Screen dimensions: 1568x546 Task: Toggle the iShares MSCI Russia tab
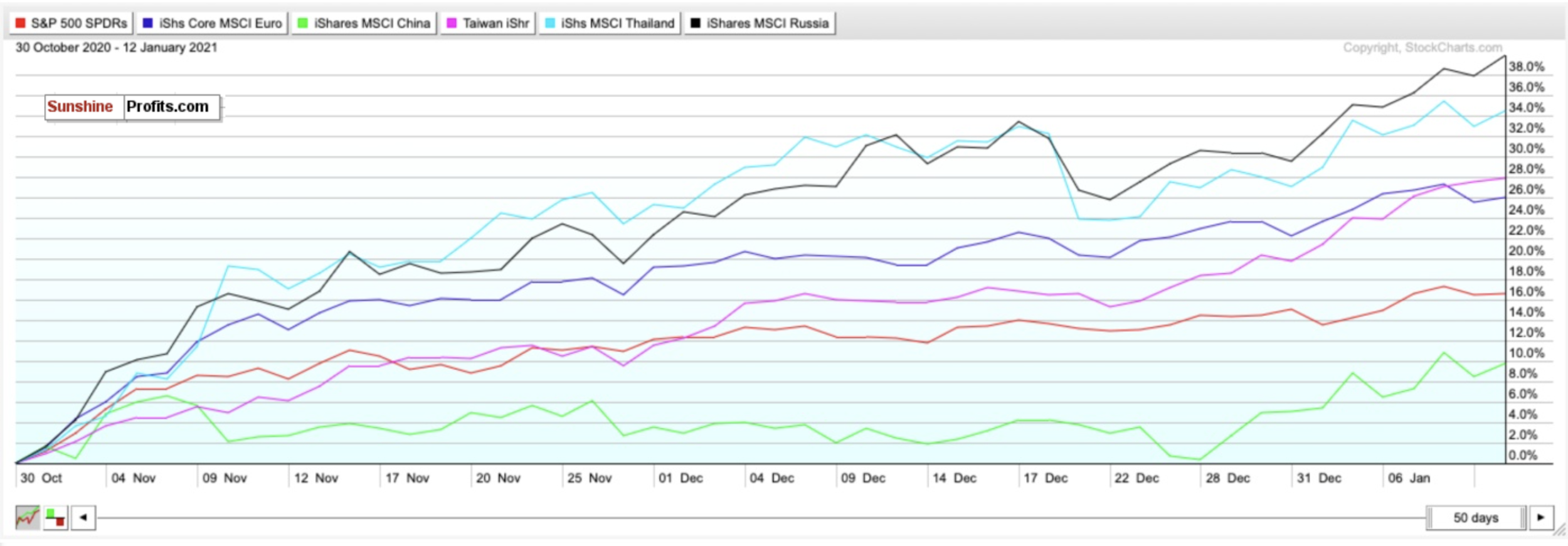click(760, 23)
